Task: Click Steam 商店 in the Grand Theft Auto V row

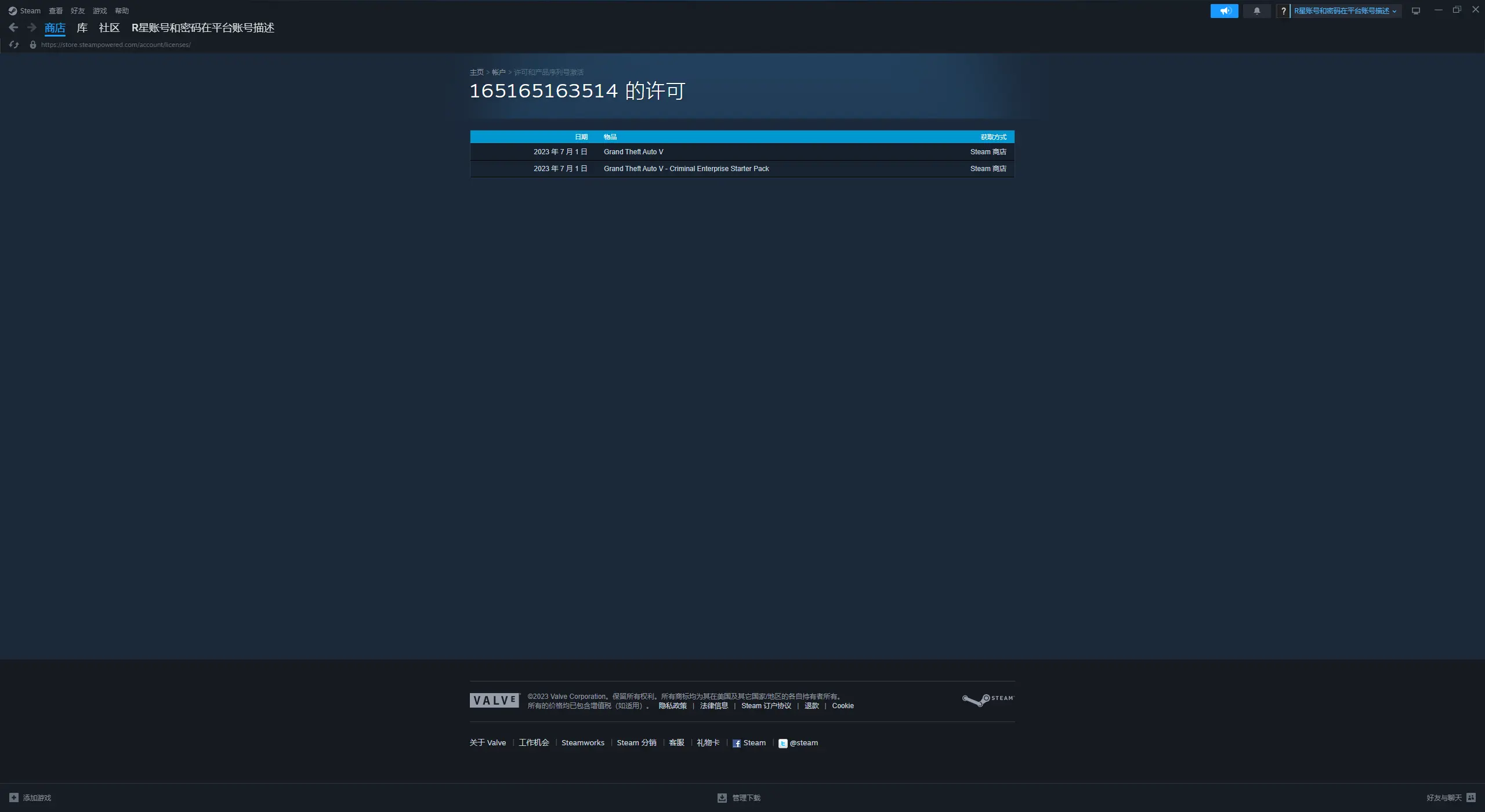Action: point(988,152)
